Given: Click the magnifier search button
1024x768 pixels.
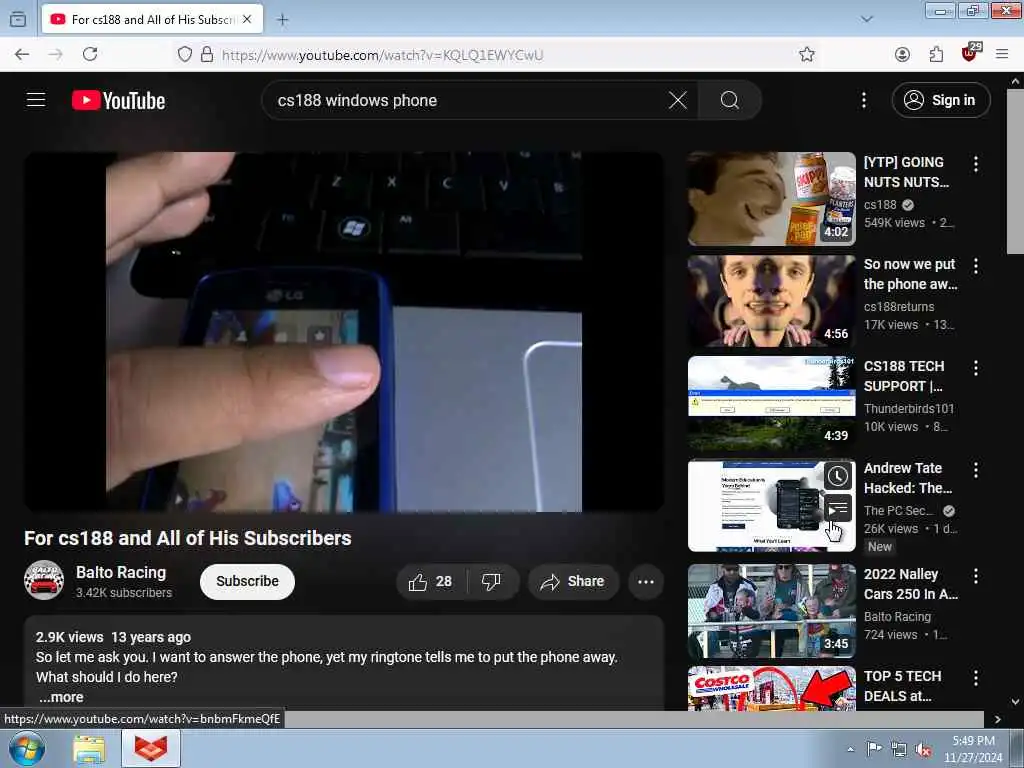Looking at the screenshot, I should click(x=729, y=100).
